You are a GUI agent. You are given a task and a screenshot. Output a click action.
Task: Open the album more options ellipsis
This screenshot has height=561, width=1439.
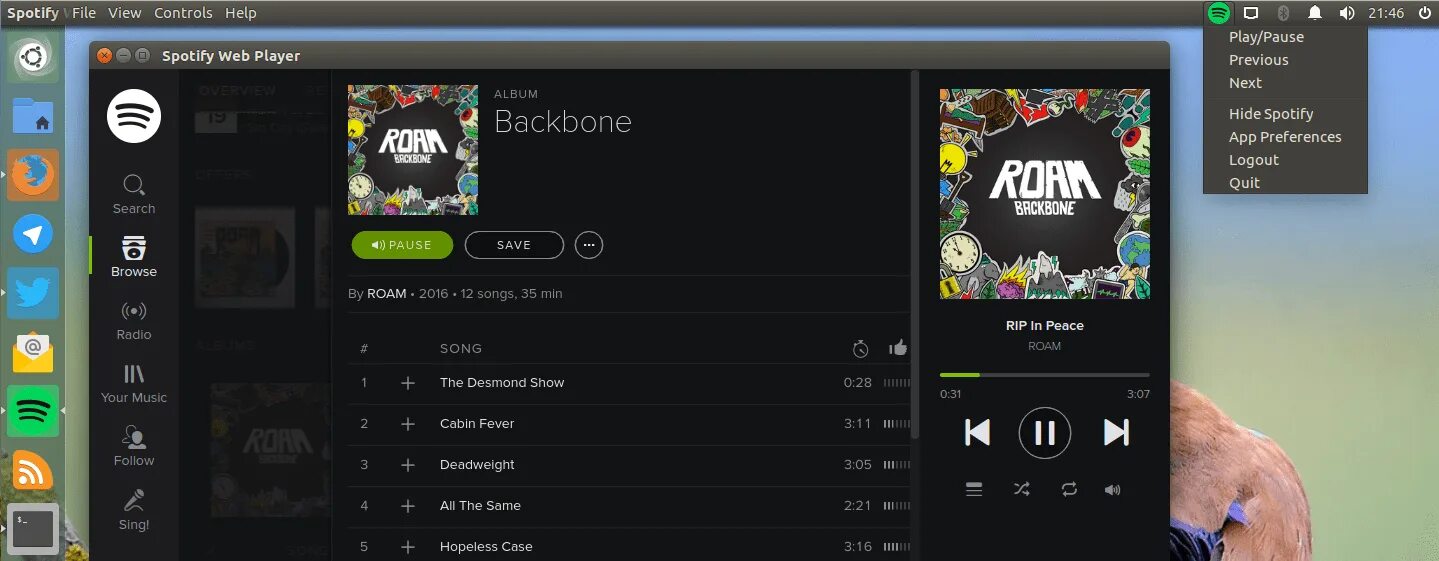589,245
